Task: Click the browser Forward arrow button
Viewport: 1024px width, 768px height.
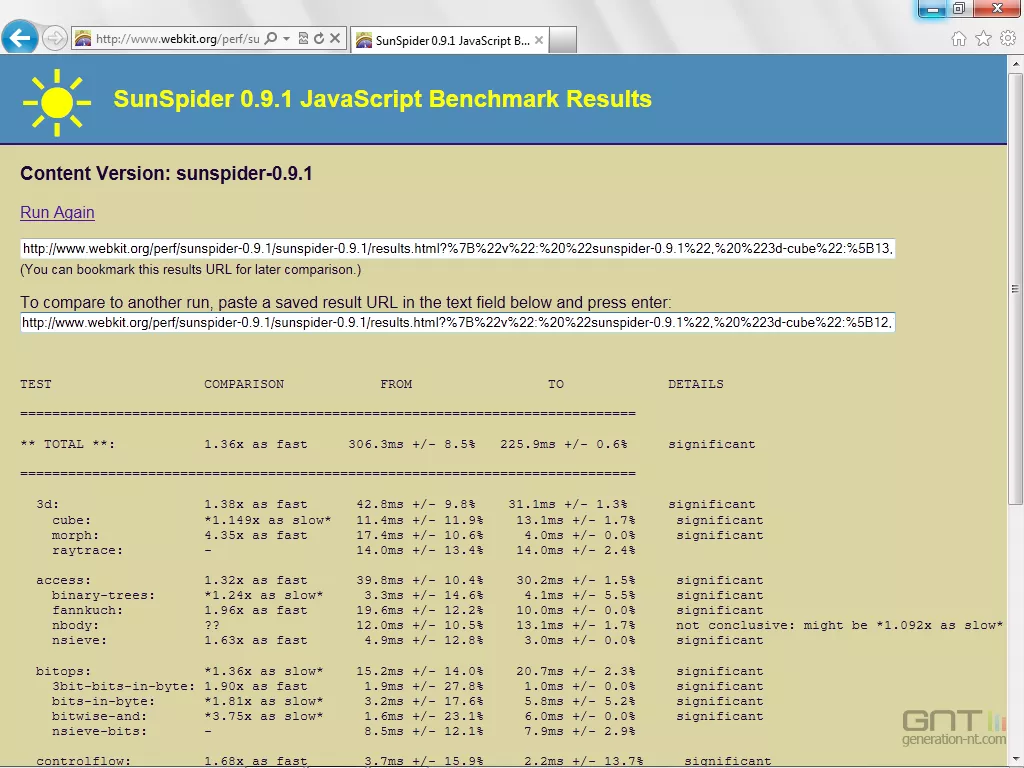Action: pos(55,39)
